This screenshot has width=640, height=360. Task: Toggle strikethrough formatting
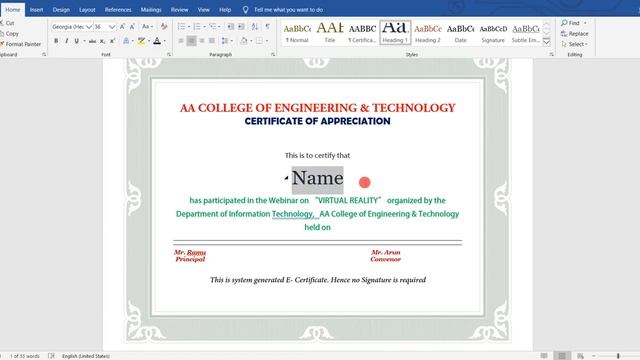point(92,41)
